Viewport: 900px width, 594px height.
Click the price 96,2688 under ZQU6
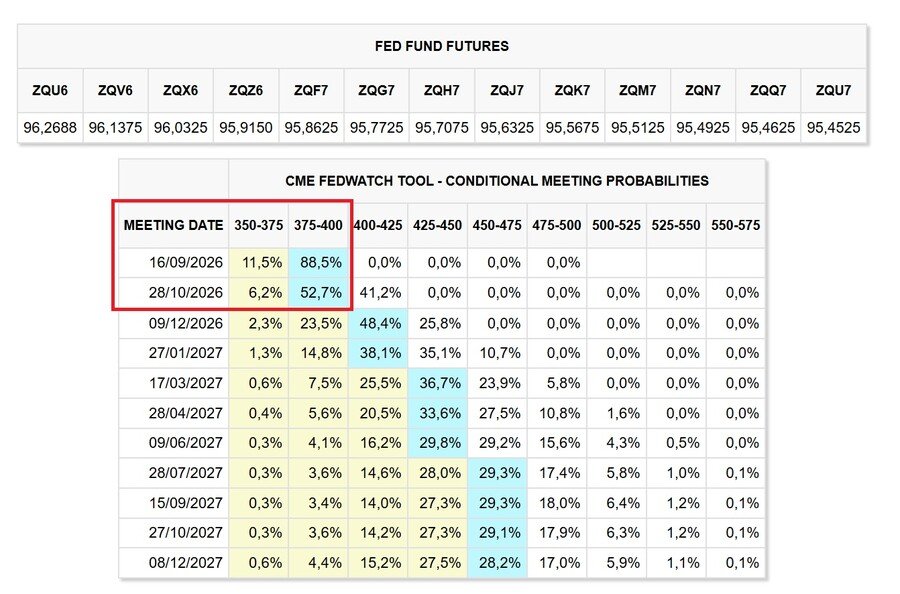coord(50,127)
